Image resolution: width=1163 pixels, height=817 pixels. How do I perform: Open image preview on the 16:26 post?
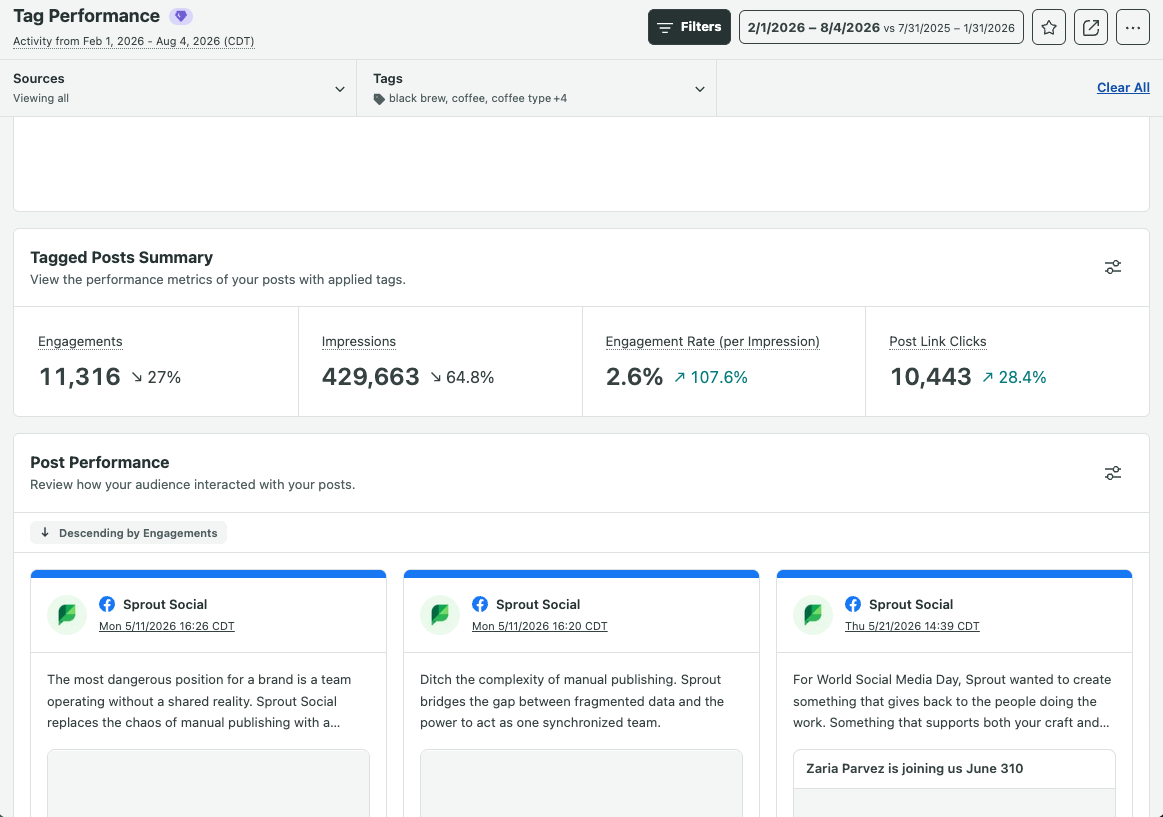point(208,783)
